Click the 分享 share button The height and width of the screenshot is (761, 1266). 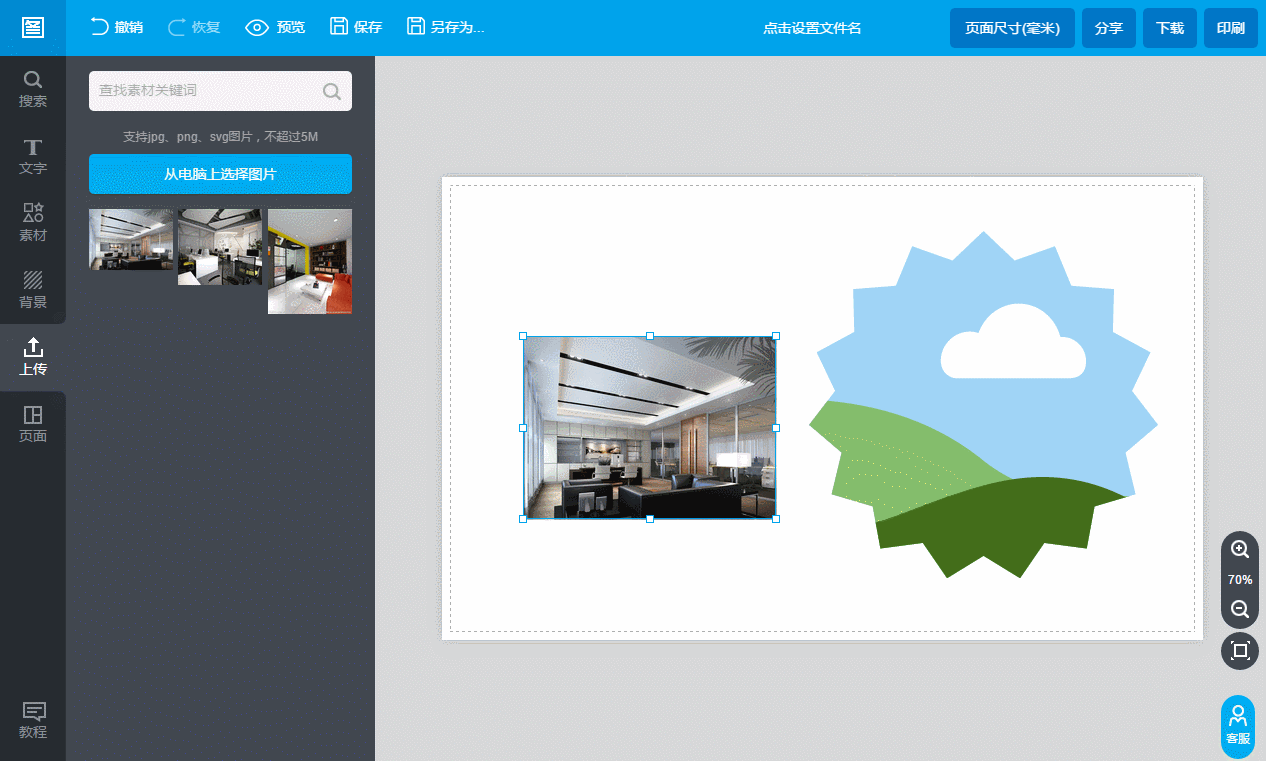(1109, 28)
